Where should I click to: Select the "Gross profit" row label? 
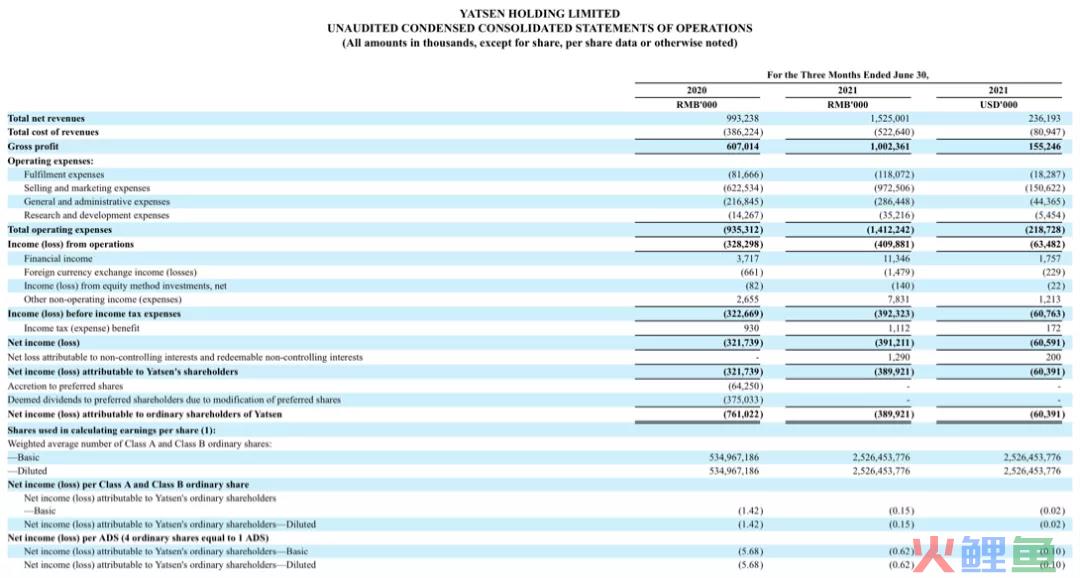[33, 147]
